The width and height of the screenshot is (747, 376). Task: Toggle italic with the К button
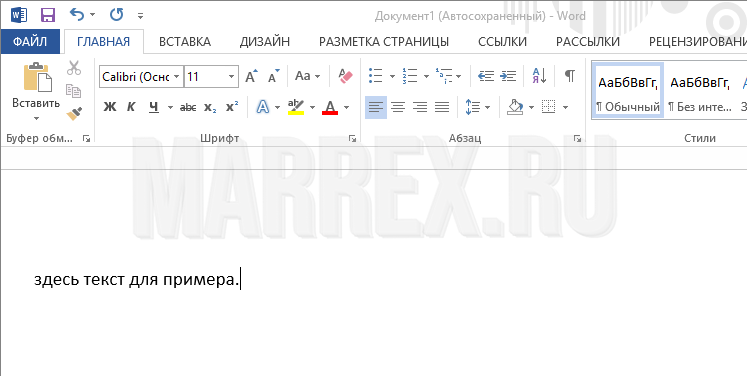click(131, 107)
